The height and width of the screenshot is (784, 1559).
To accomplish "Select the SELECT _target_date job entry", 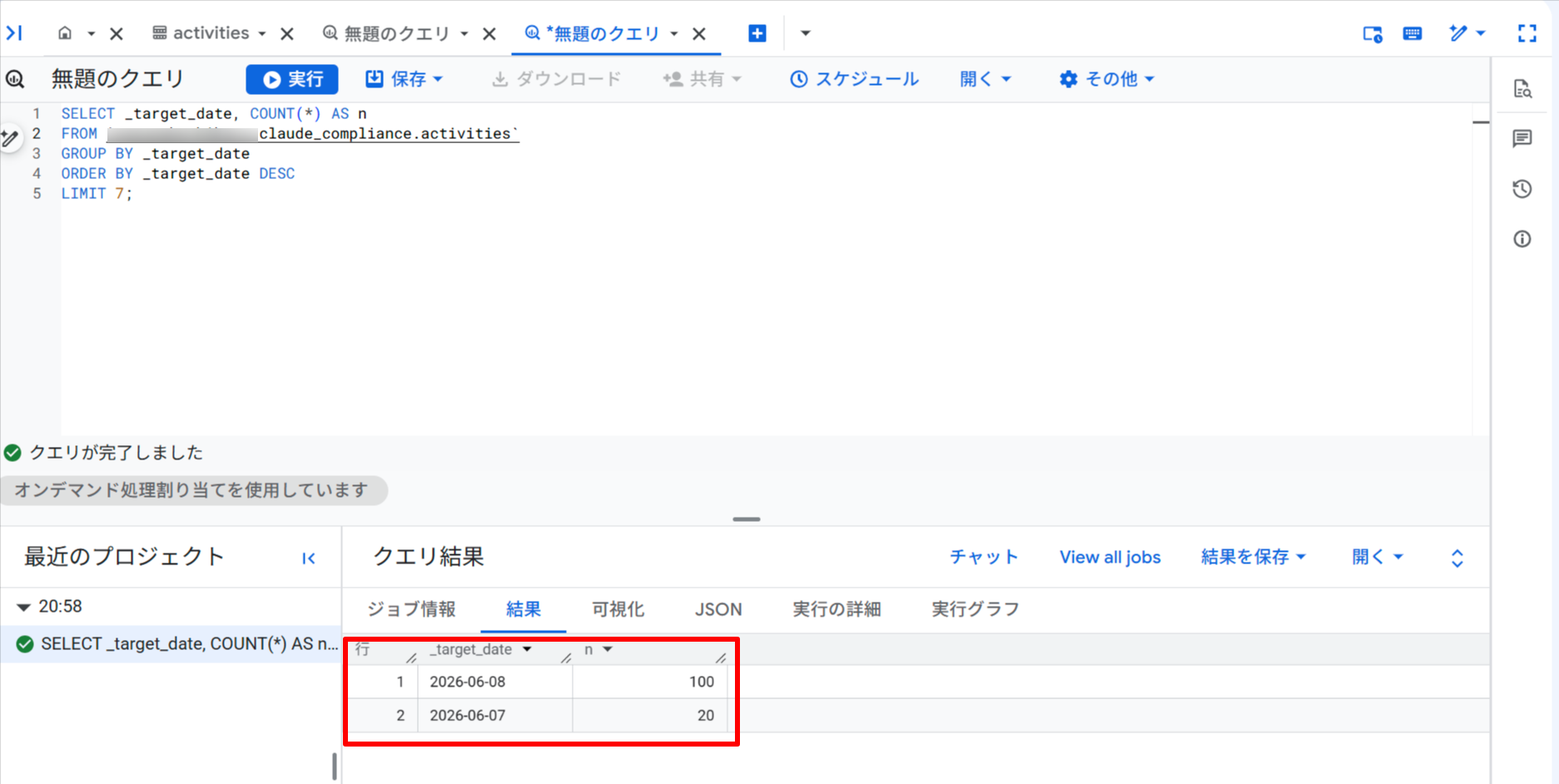I will click(x=171, y=644).
